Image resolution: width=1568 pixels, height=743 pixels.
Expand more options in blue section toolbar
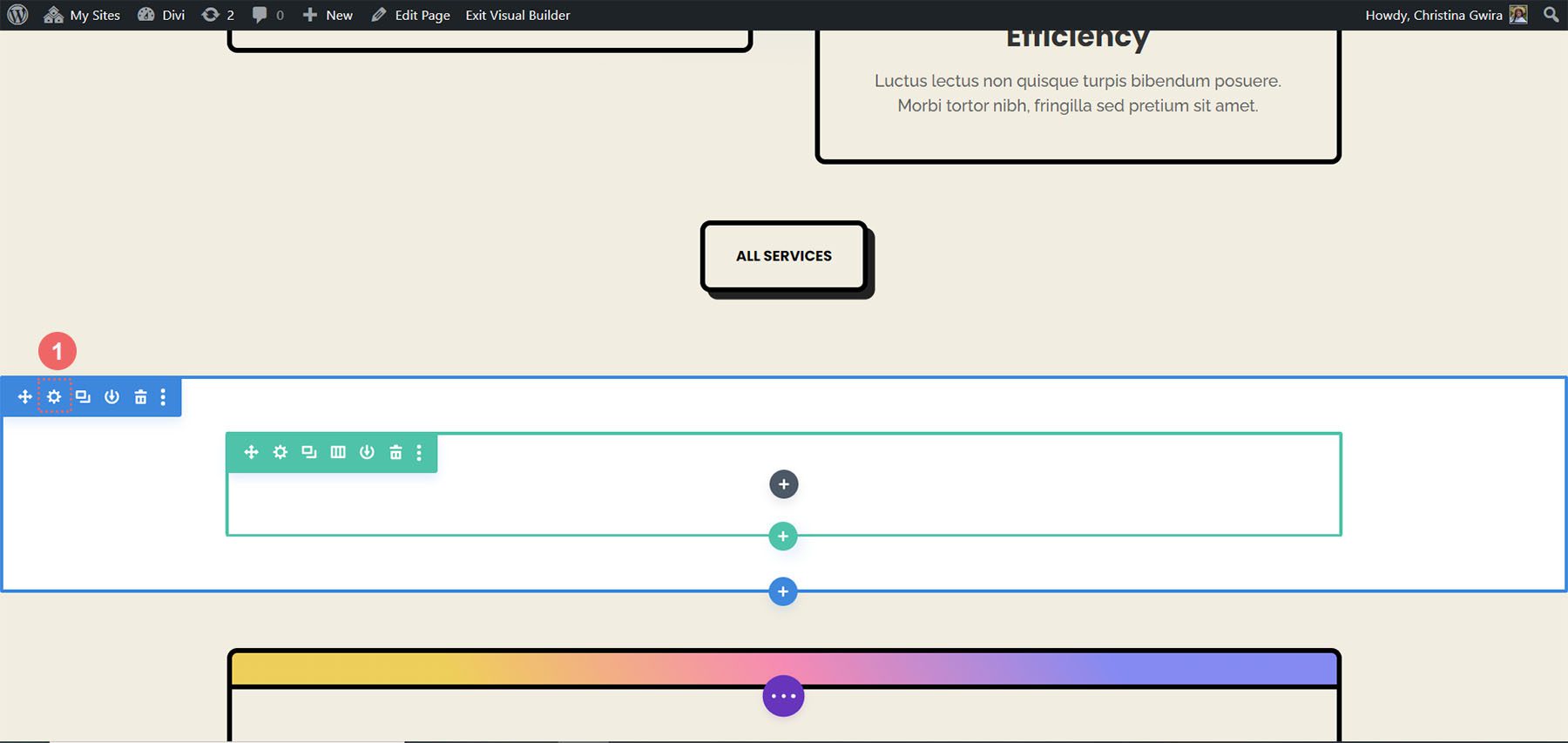coord(163,397)
